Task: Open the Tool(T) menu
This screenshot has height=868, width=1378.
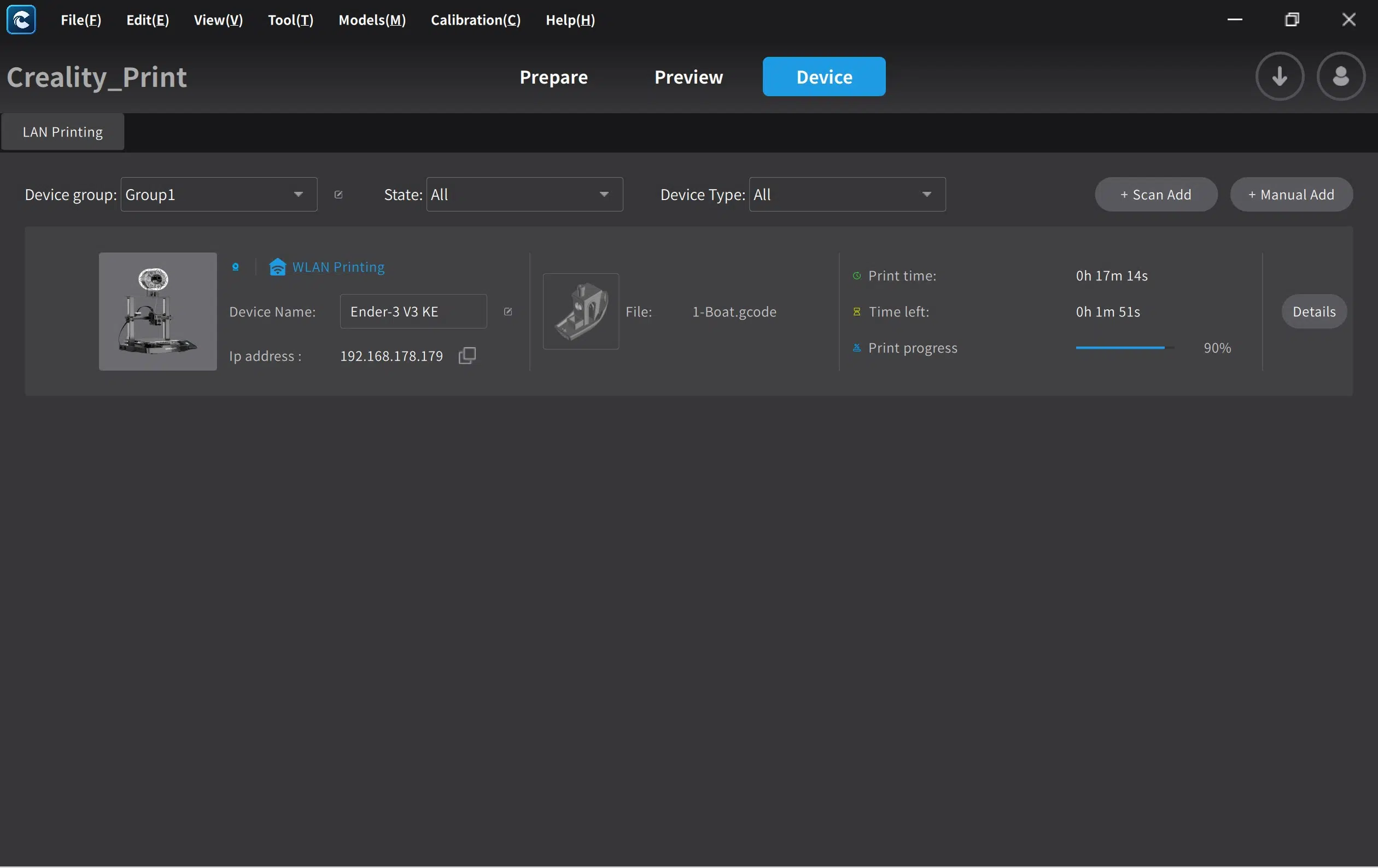Action: tap(291, 20)
